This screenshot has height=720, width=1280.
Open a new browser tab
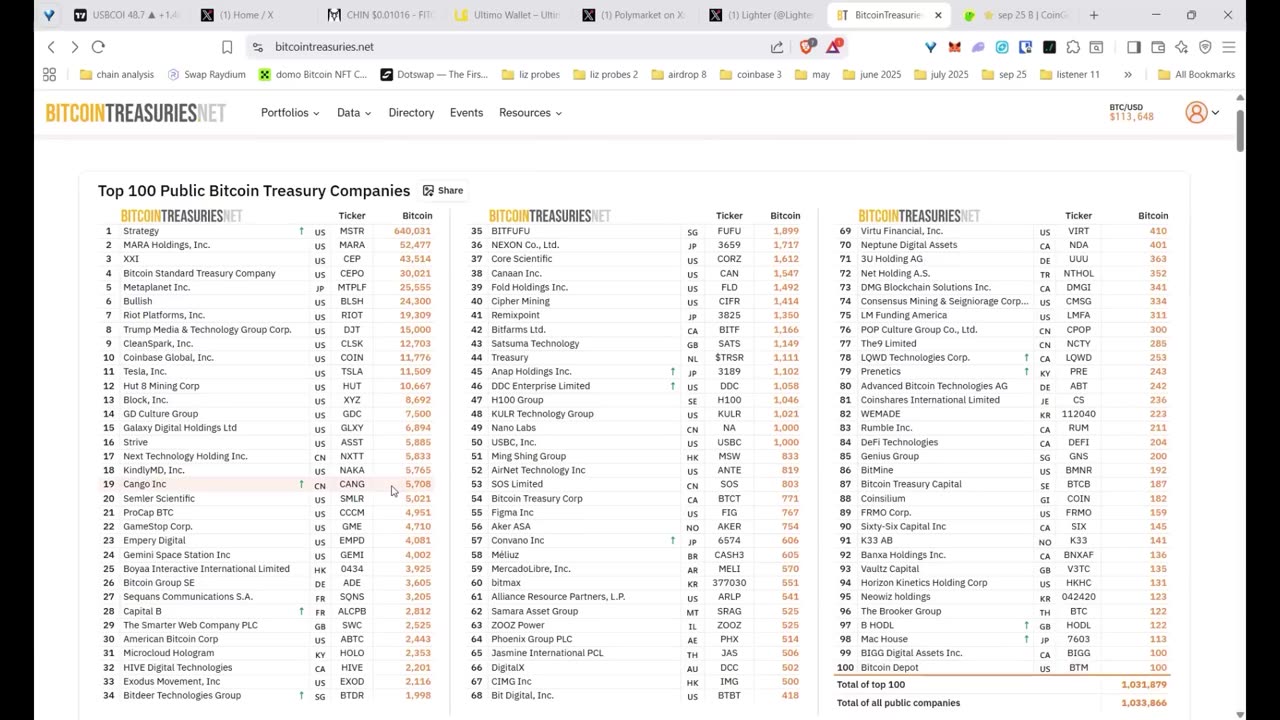pyautogui.click(x=1094, y=15)
